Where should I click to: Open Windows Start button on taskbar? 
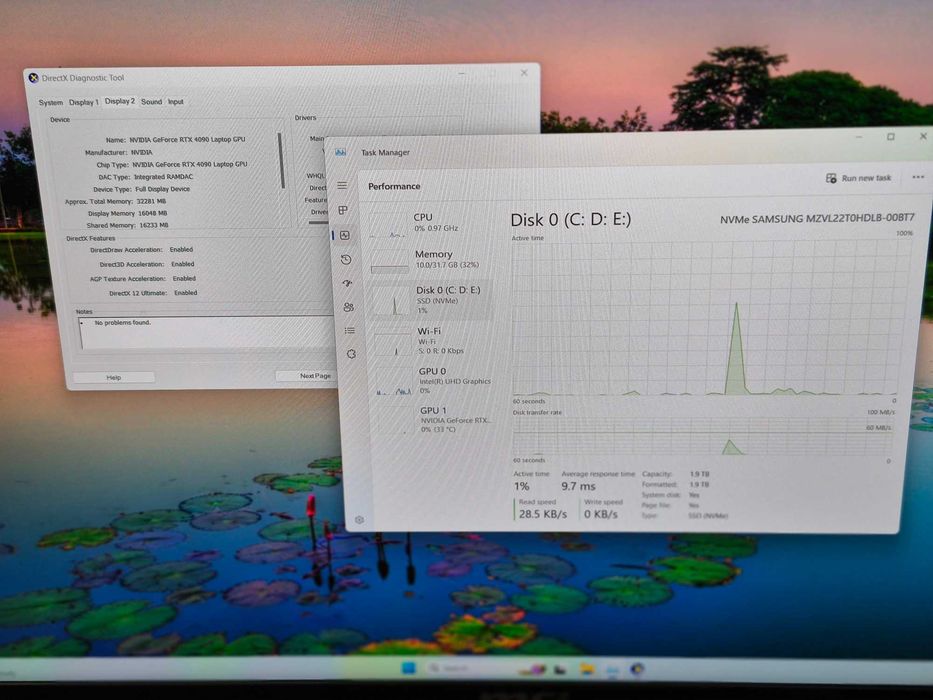pyautogui.click(x=409, y=668)
